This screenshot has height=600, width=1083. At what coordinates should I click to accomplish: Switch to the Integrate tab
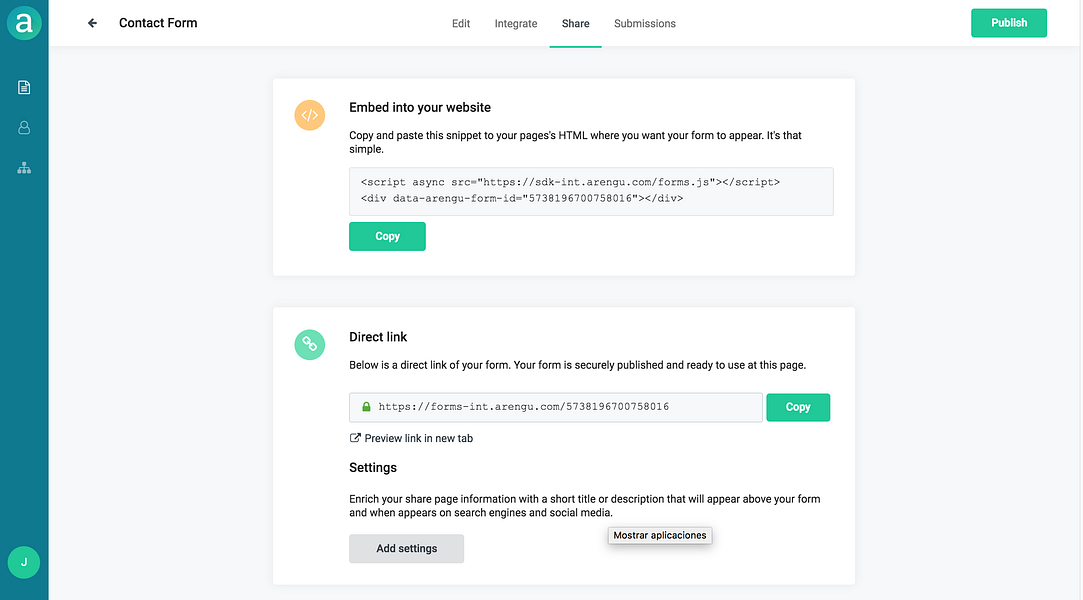[x=516, y=23]
